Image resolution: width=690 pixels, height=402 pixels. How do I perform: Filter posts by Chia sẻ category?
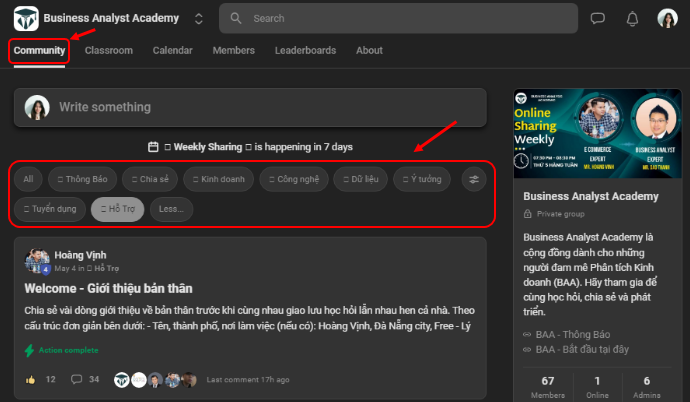click(150, 179)
